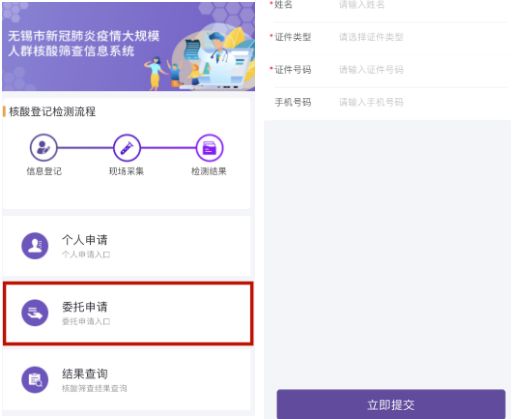Open the 委托申请 hand icon
This screenshot has width=516, height=419.
pos(35,313)
